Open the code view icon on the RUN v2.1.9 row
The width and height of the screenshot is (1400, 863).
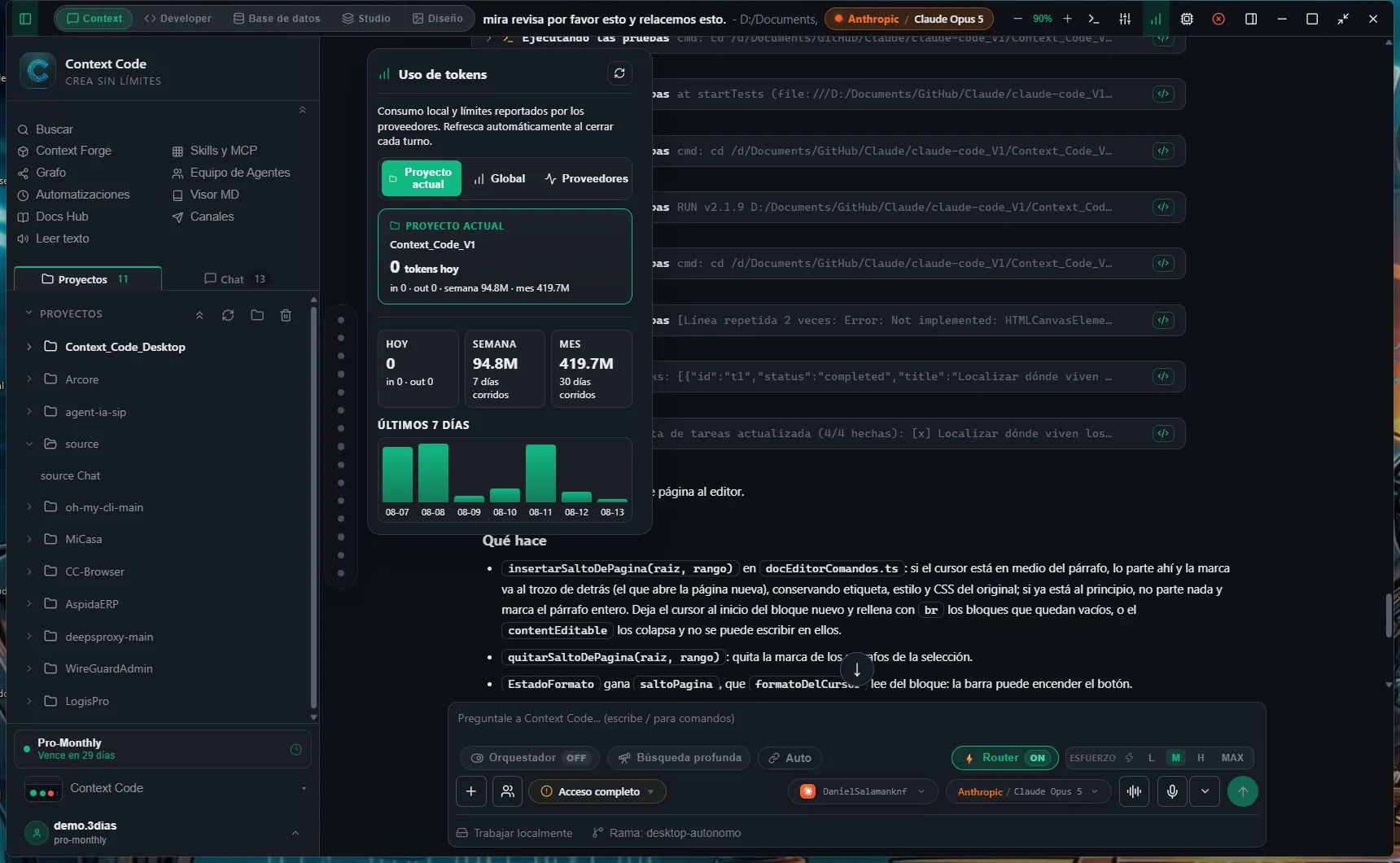(x=1163, y=207)
